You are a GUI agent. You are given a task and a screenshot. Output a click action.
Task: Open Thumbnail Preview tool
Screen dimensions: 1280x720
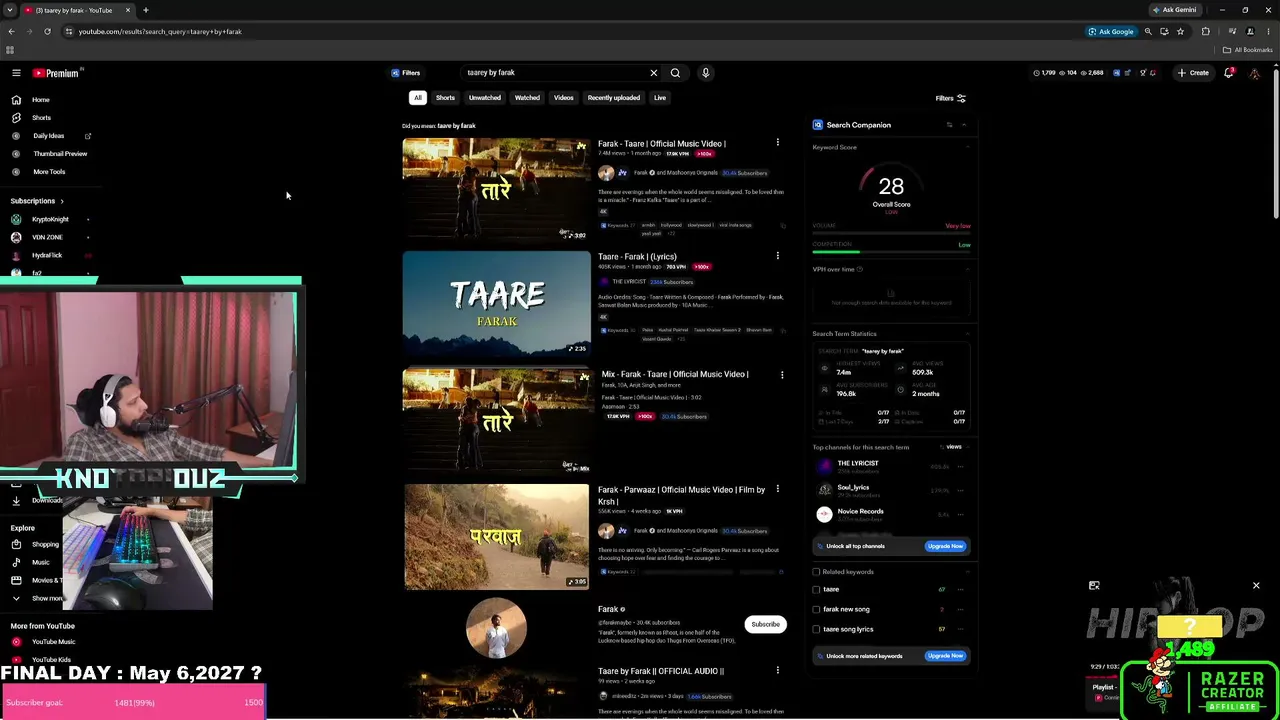[60, 154]
